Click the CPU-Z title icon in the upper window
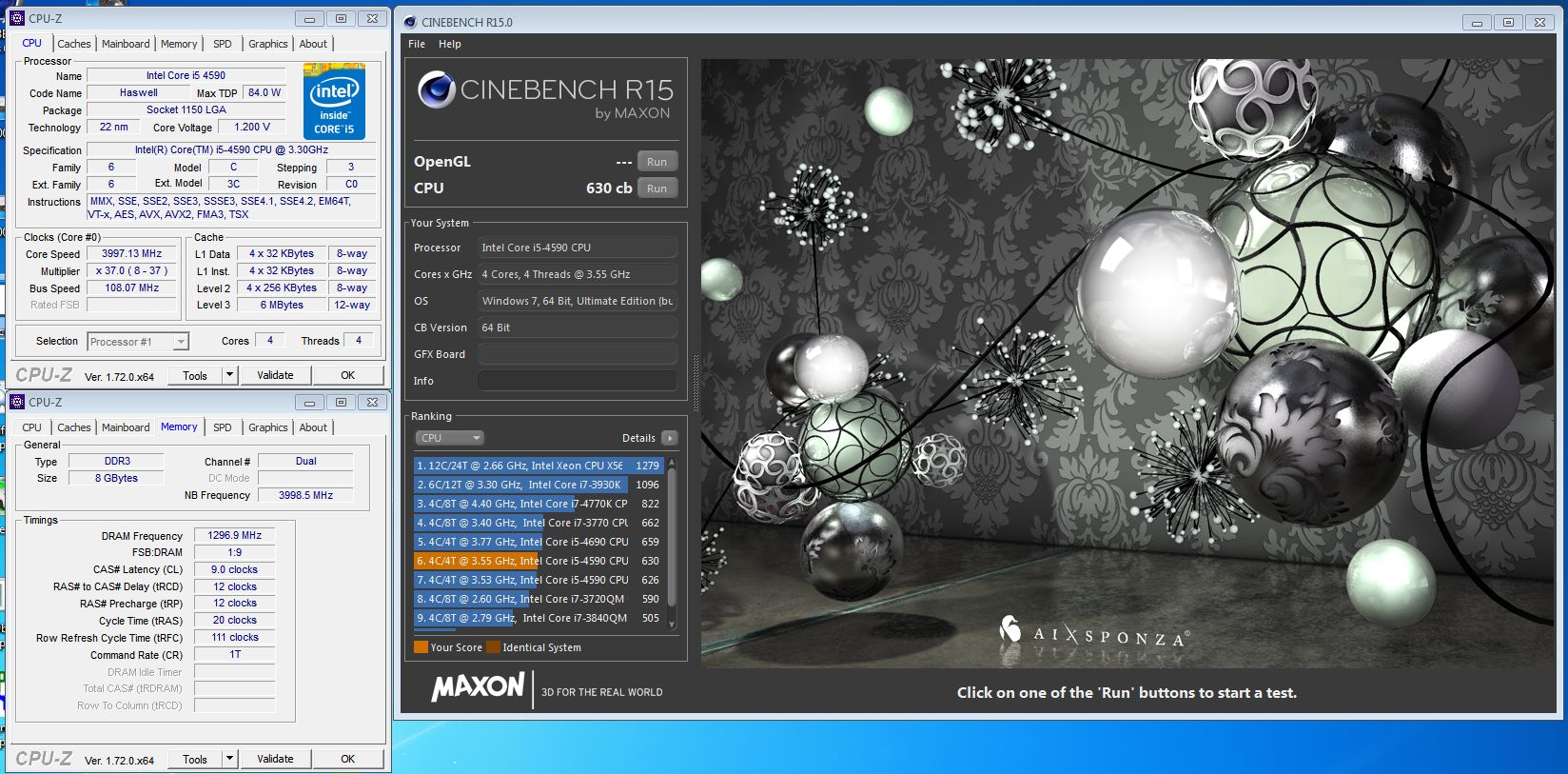 tap(17, 18)
